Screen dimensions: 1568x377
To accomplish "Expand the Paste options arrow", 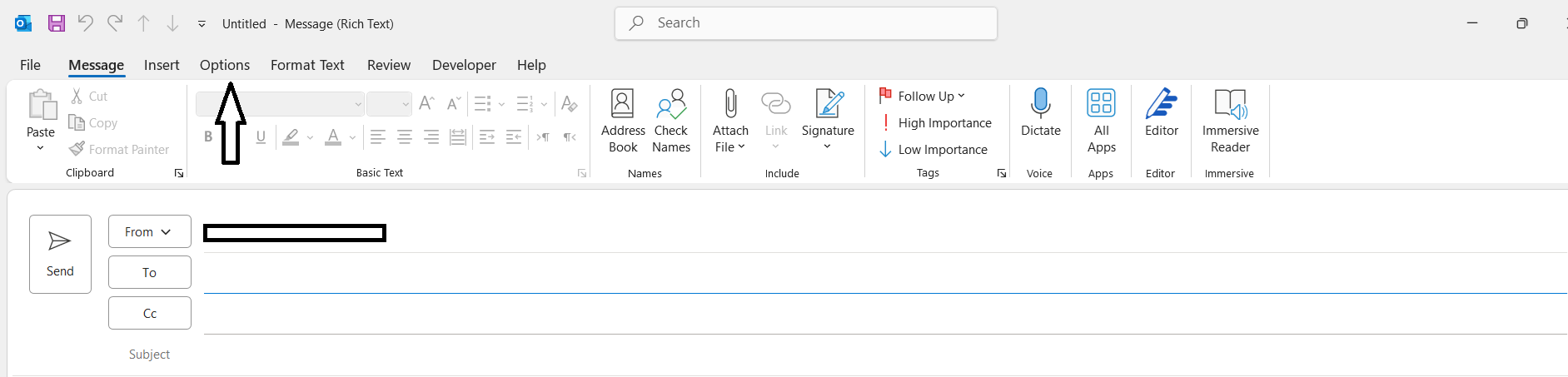I will (x=40, y=148).
